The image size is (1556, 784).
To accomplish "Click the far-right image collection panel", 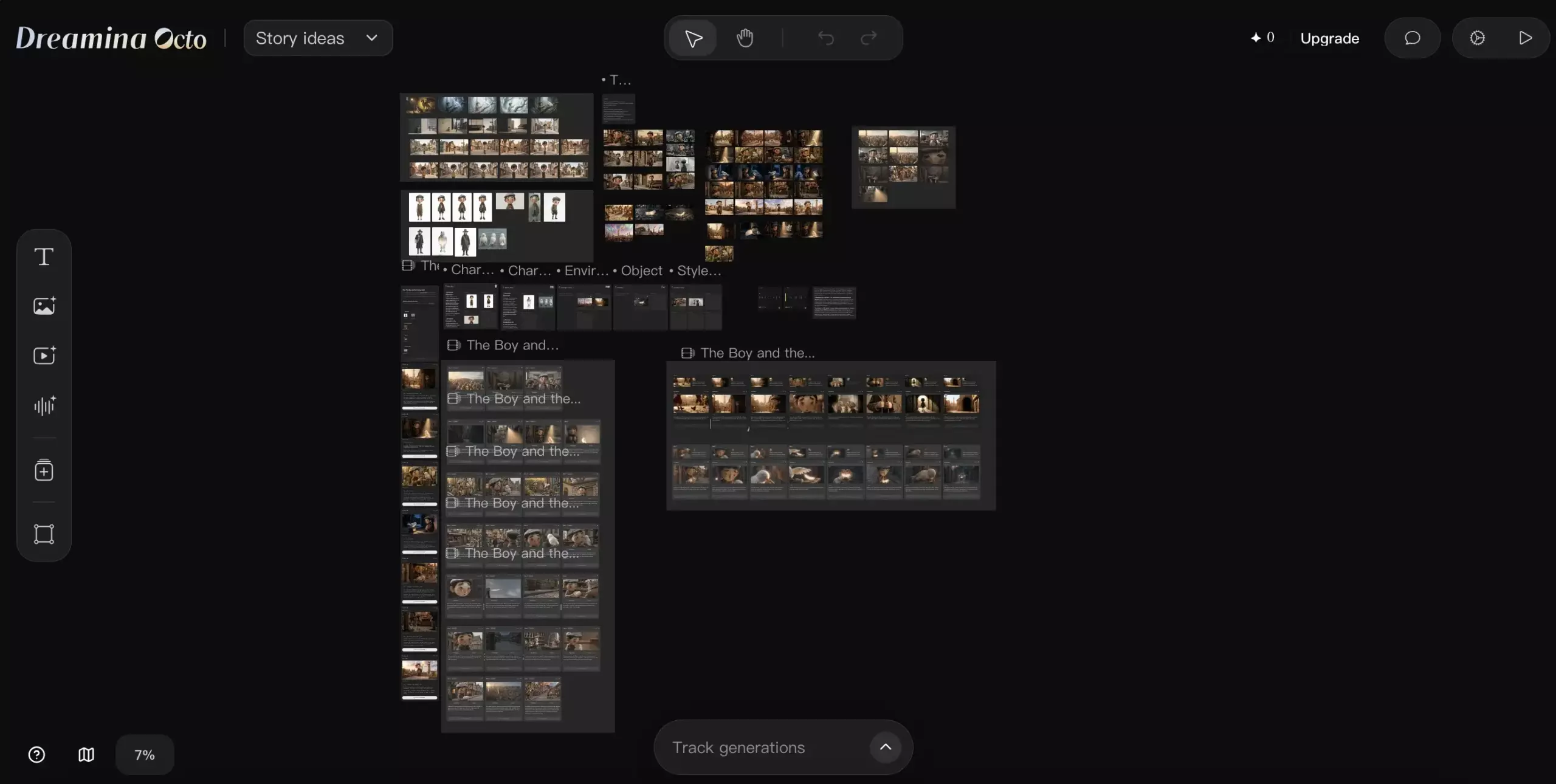I will tap(903, 167).
